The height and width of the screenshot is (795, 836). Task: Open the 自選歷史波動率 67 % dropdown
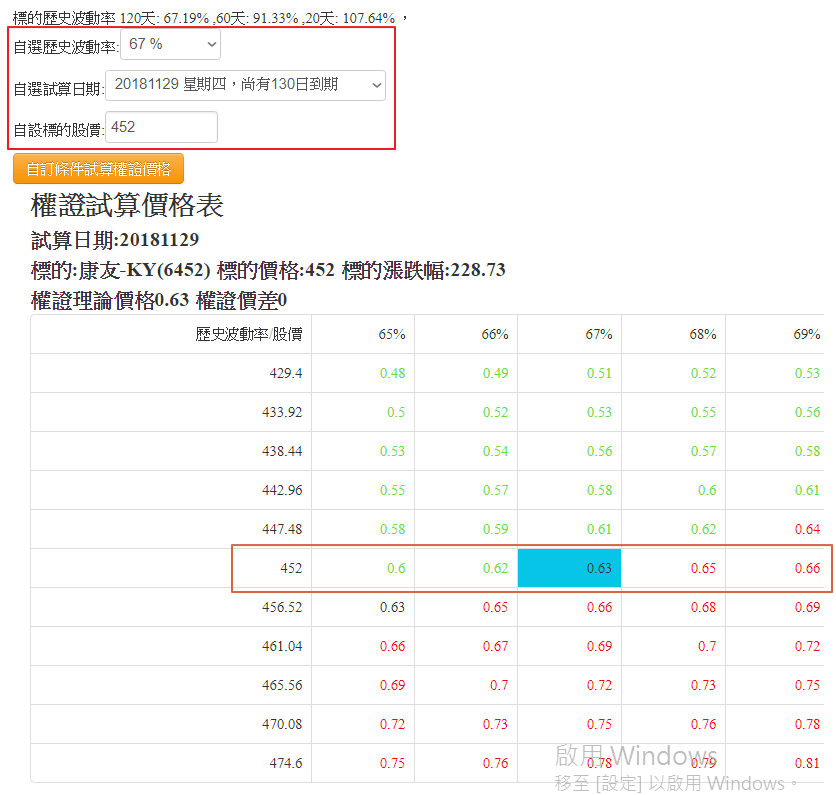171,44
